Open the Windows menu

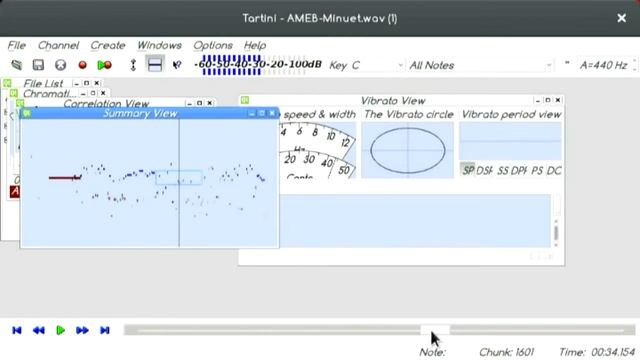tap(159, 45)
